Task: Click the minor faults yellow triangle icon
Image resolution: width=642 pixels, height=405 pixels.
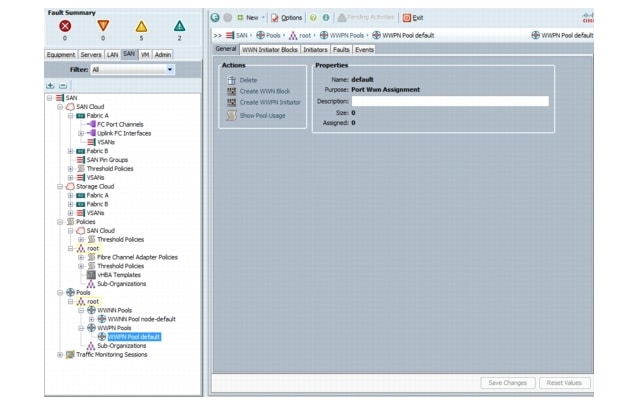Action: [x=141, y=27]
